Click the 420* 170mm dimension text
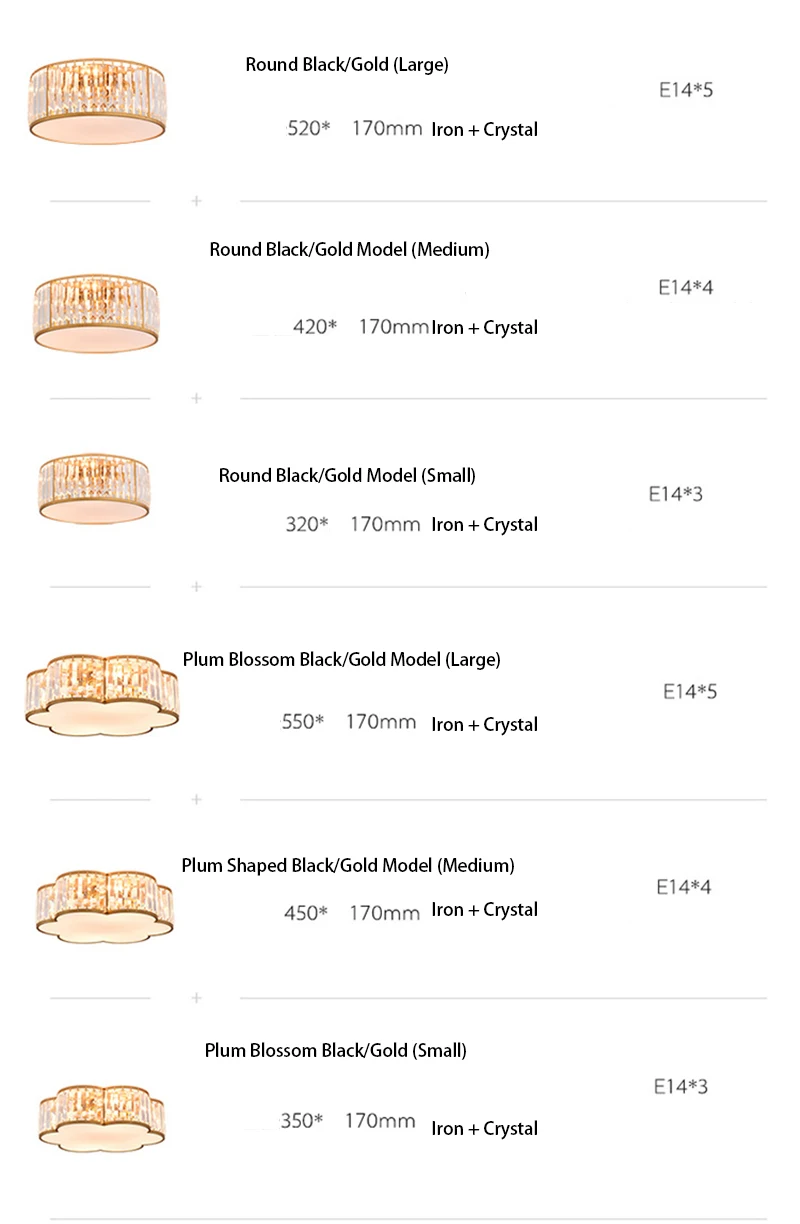The width and height of the screenshot is (800, 1224). tap(360, 327)
